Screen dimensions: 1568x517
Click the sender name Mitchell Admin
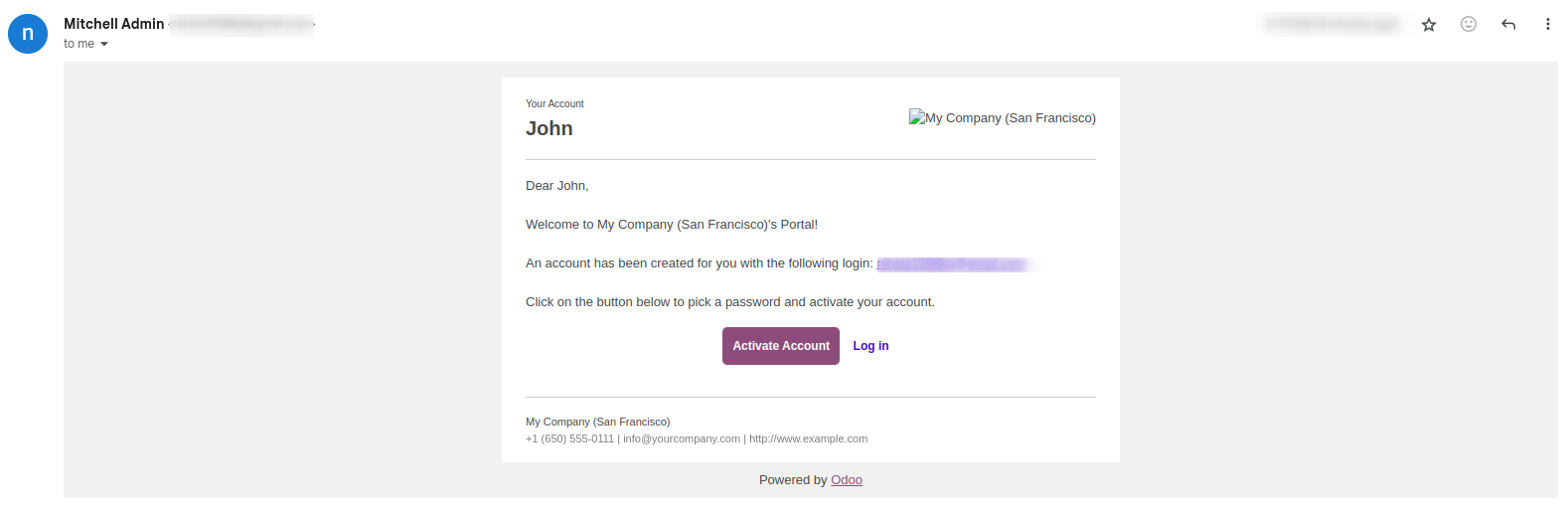click(114, 24)
